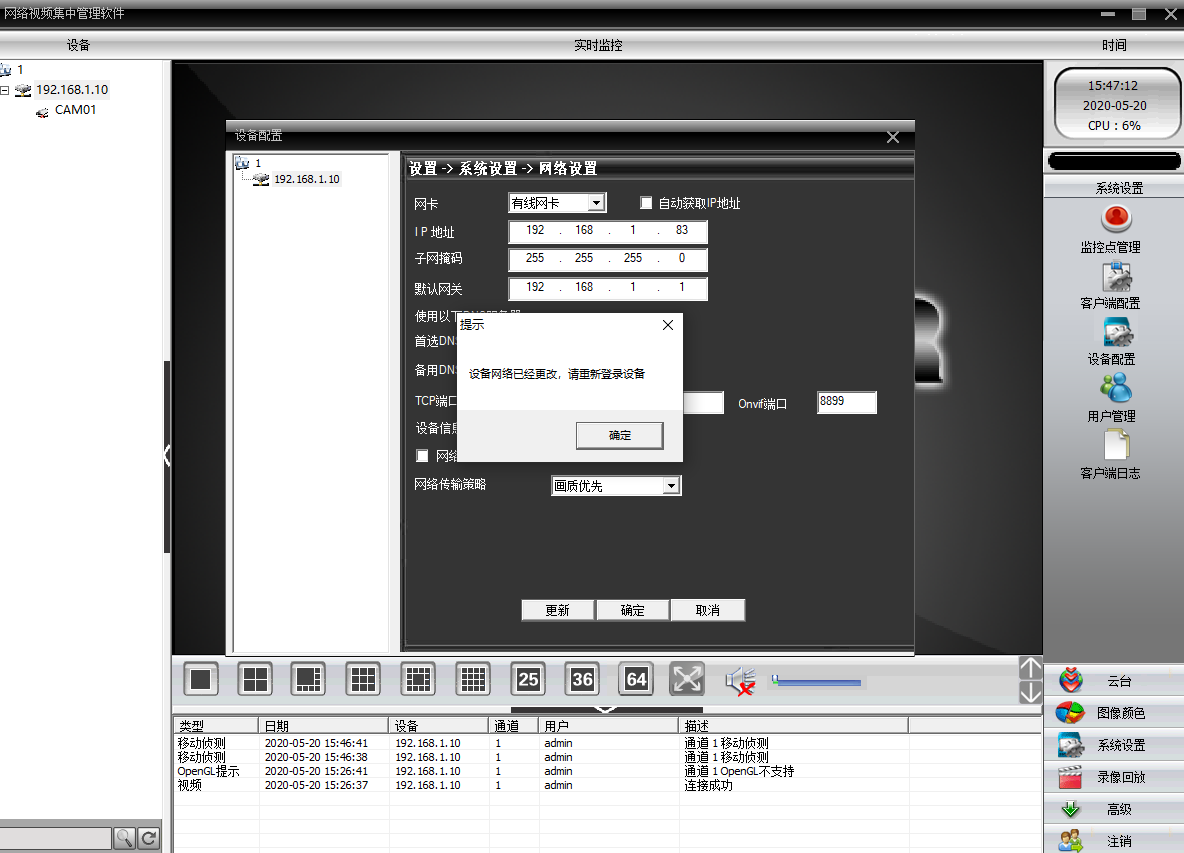
Task: Adjust the volume slider bar
Action: 816,682
